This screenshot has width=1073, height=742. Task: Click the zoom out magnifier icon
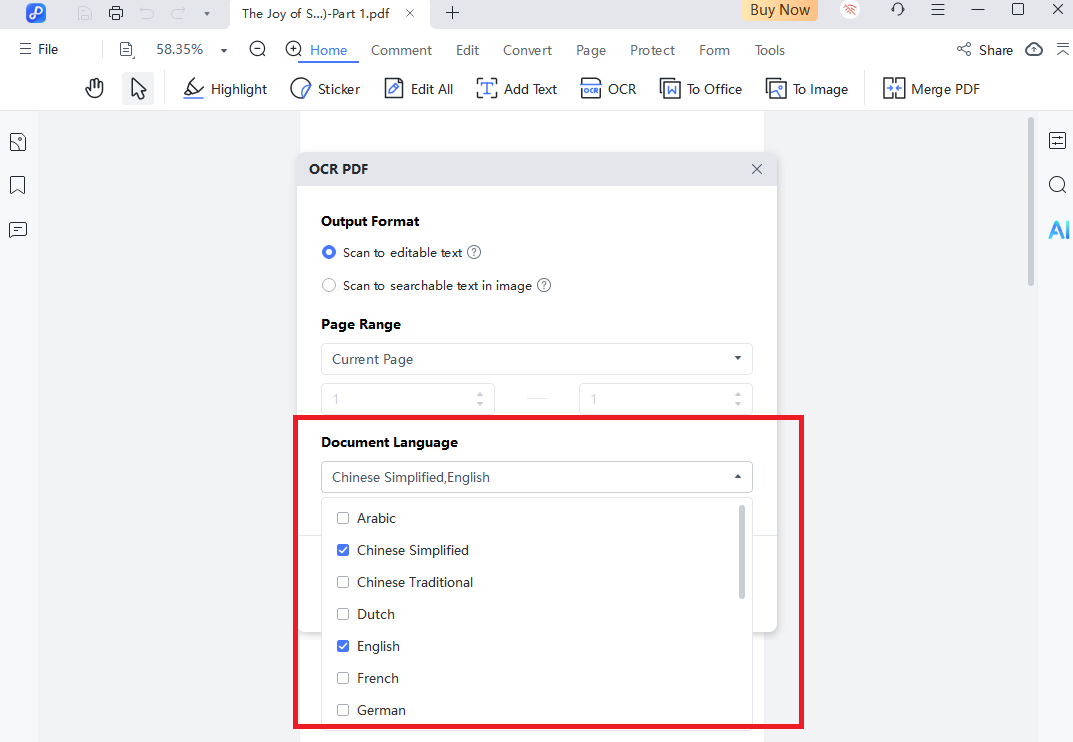258,49
